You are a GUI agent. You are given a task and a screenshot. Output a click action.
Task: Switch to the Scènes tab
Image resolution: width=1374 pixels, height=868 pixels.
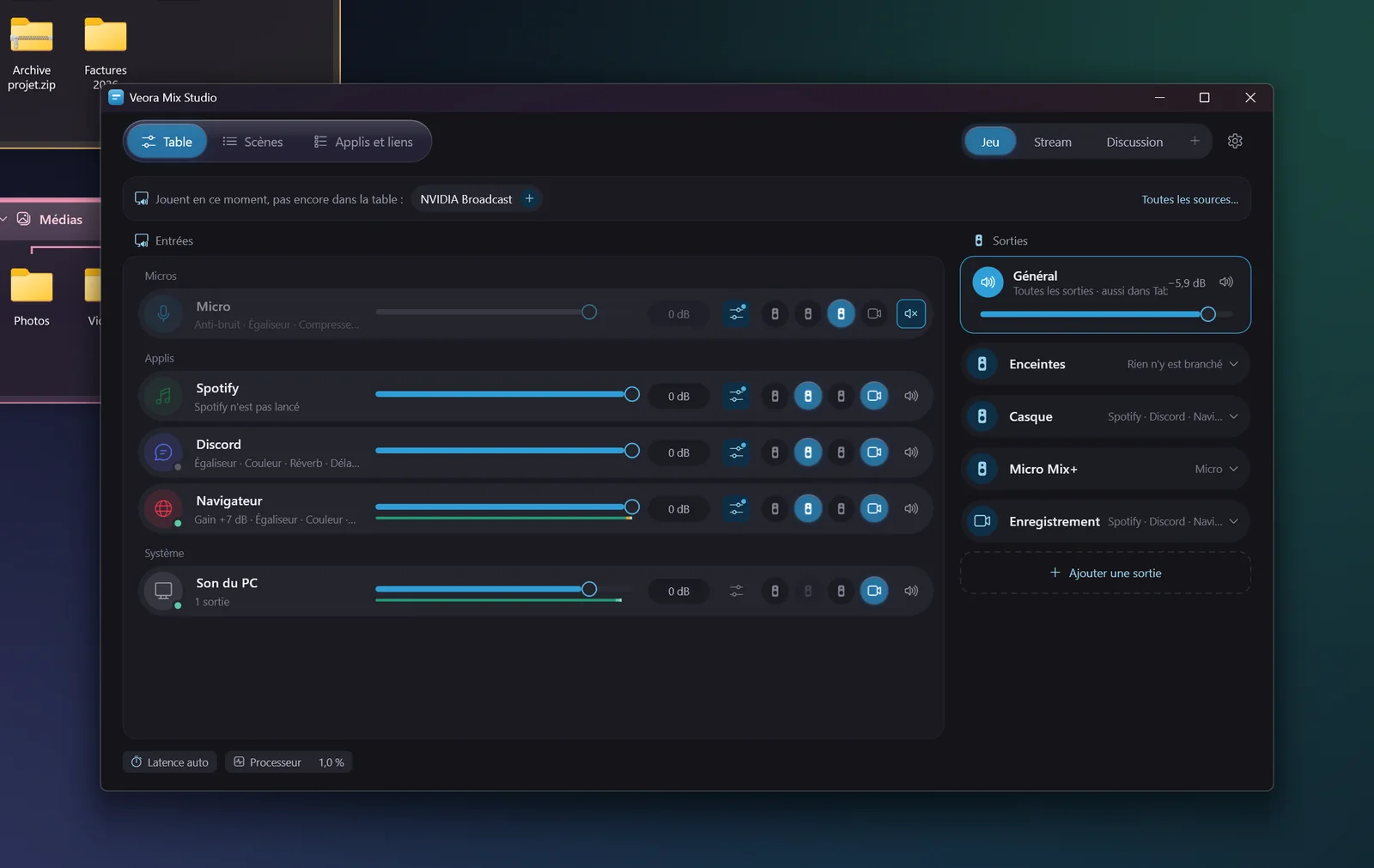(252, 142)
